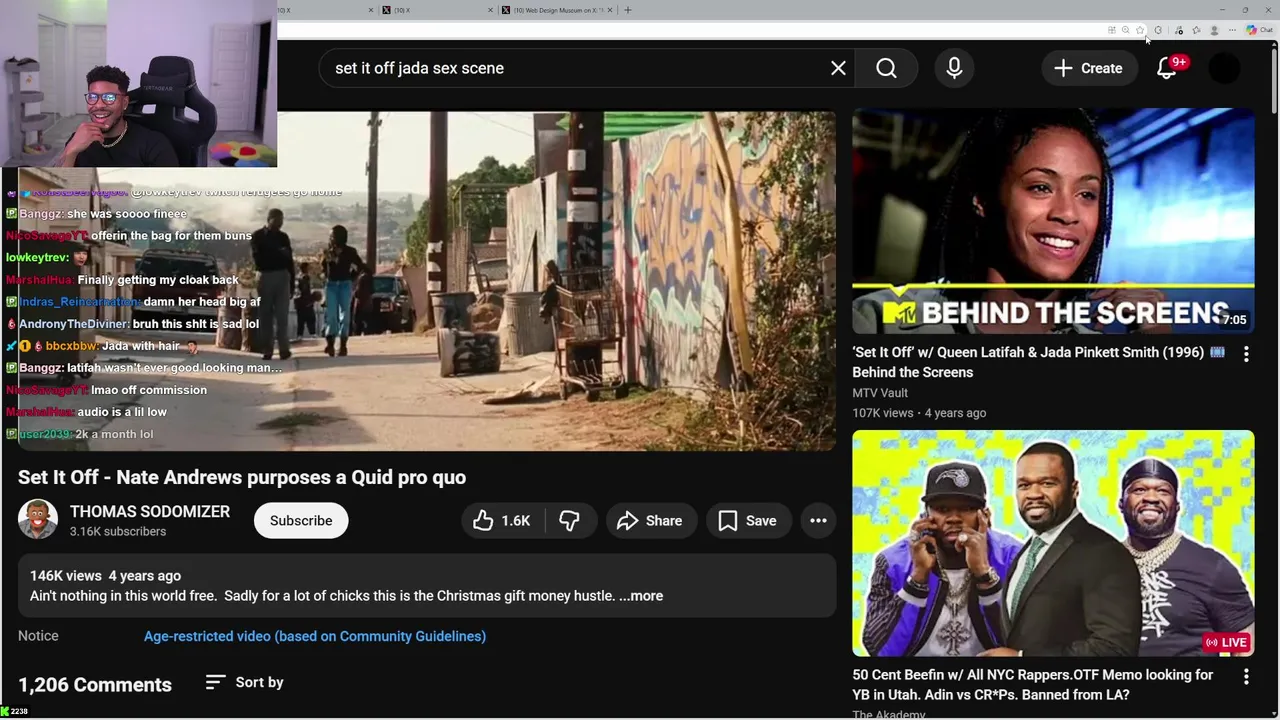Switch to Web Design Museum on X tab

click(560, 10)
